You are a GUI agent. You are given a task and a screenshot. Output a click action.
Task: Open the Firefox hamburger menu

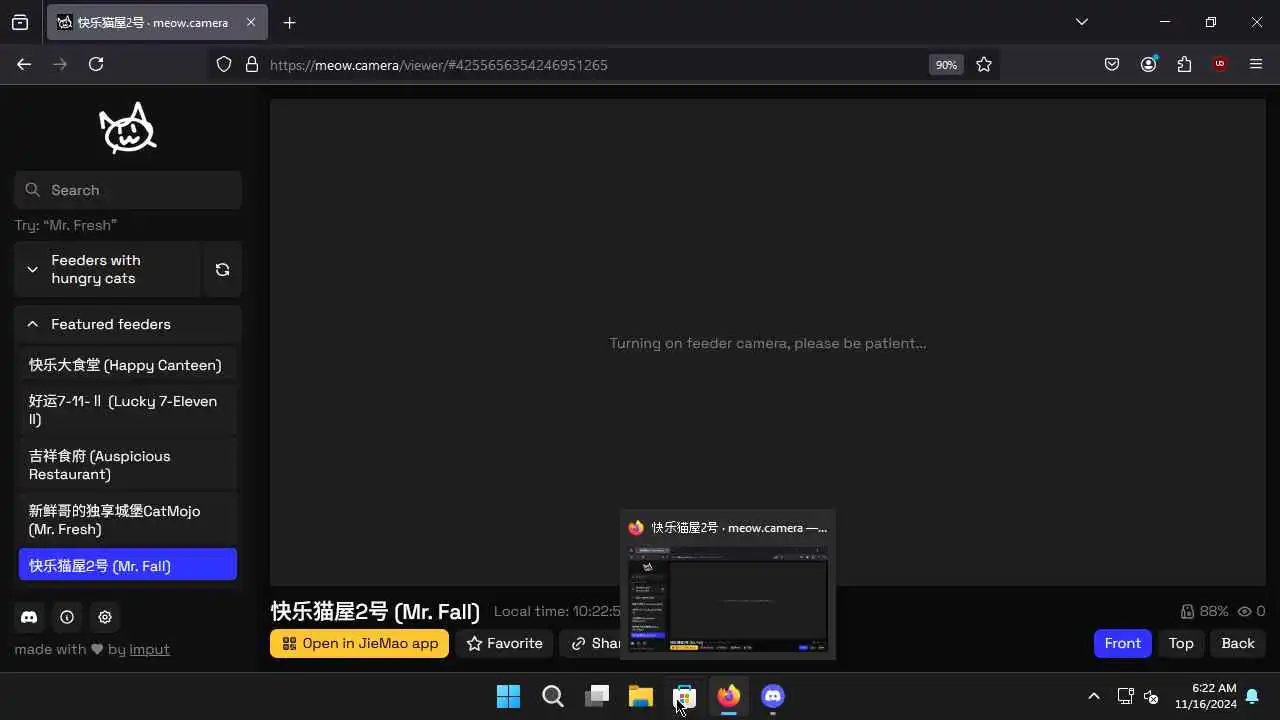pos(1256,64)
